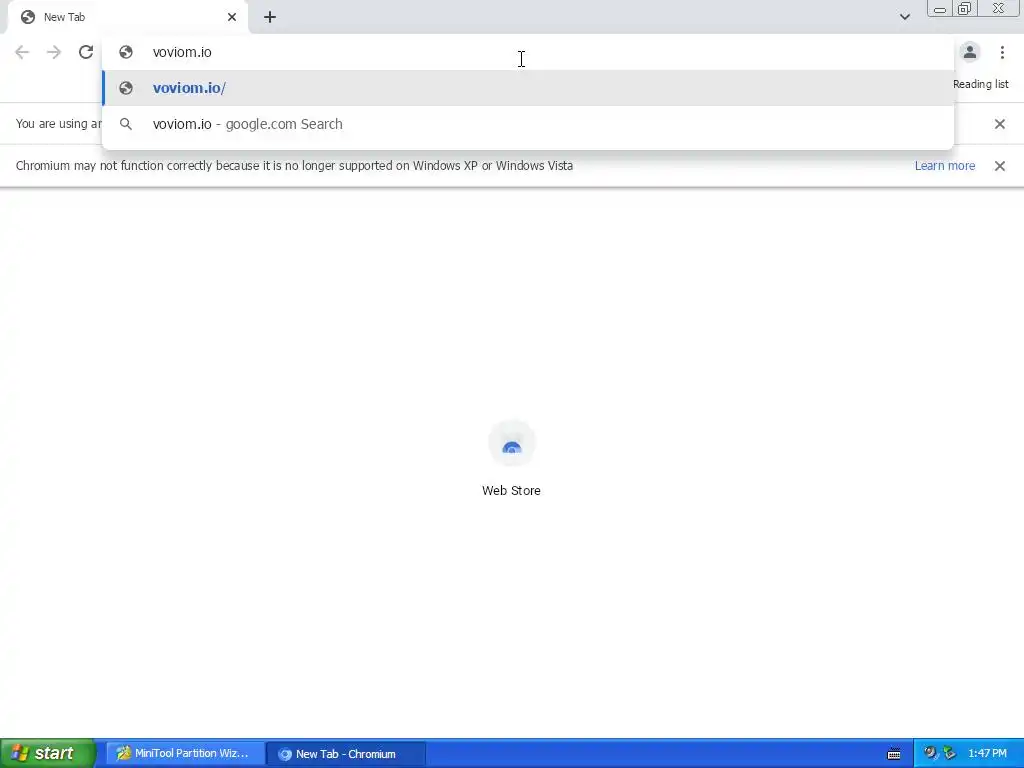
Task: Click globe icon beside voviom.io/ suggestion
Action: click(x=126, y=88)
